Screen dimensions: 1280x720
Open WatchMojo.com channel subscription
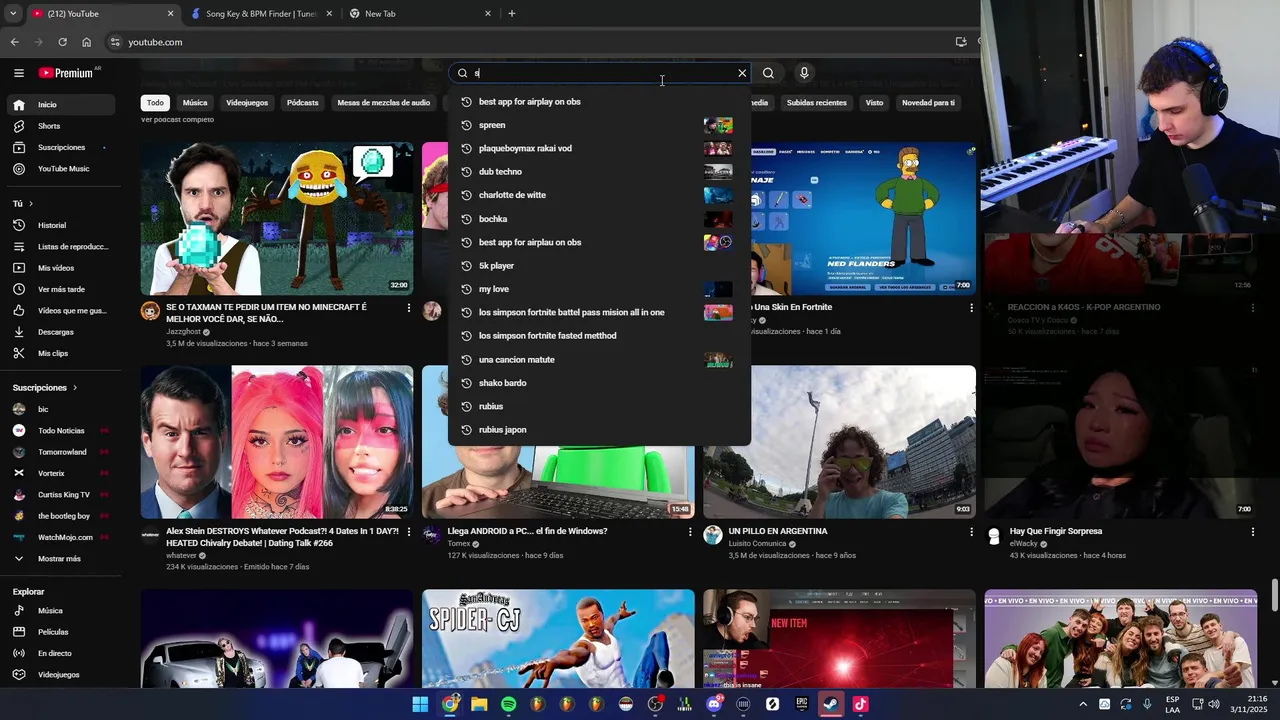coord(59,537)
